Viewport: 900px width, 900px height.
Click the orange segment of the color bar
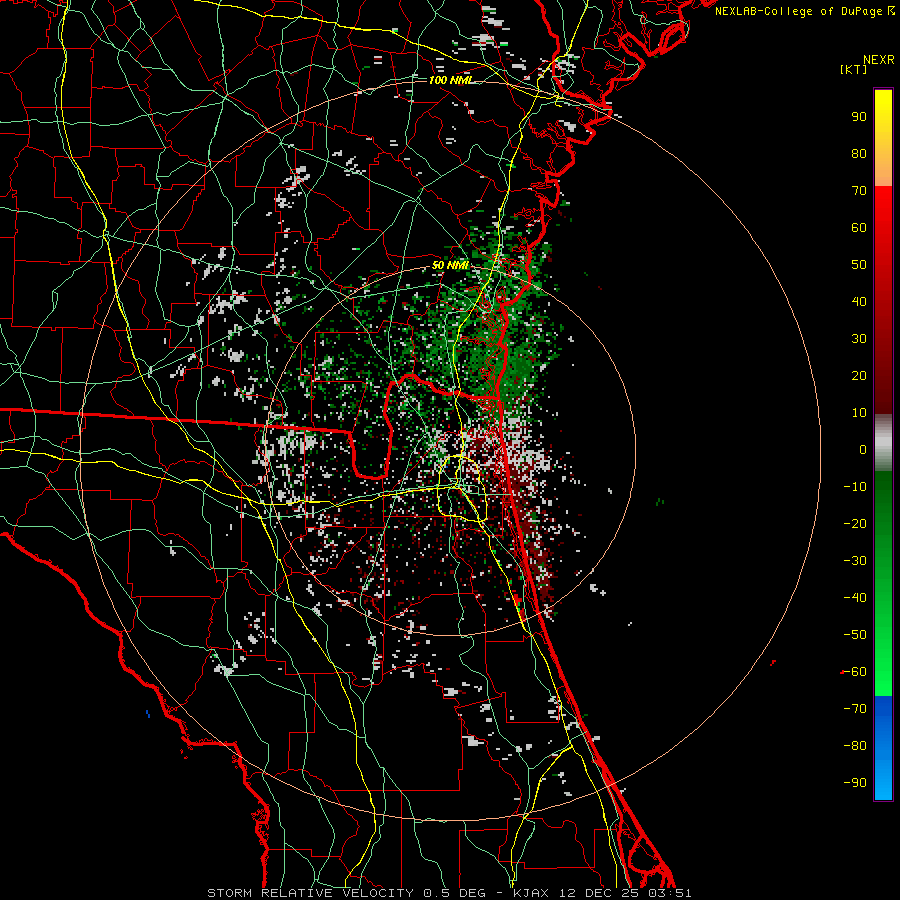click(883, 166)
